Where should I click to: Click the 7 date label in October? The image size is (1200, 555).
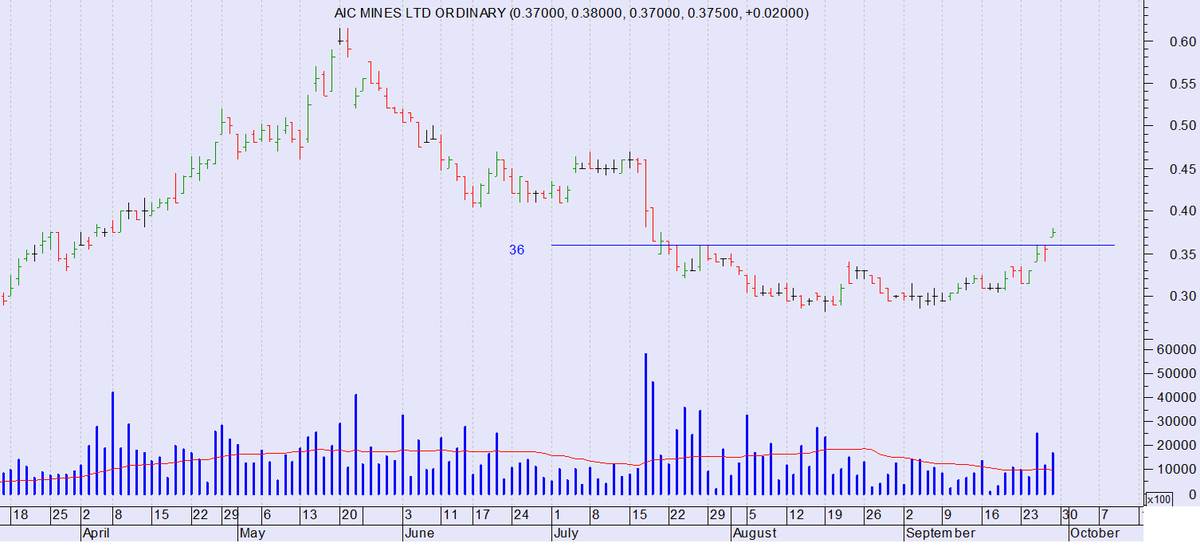tap(1104, 516)
